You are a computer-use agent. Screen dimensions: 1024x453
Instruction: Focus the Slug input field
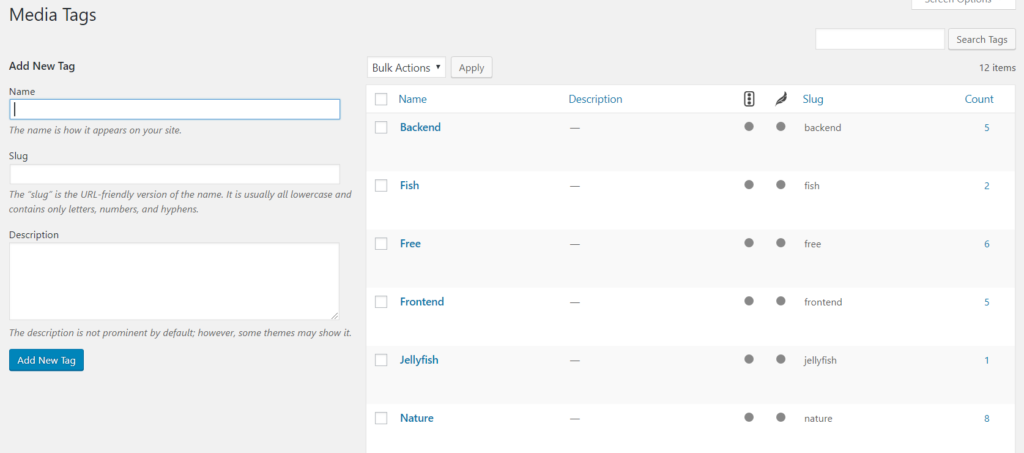174,174
